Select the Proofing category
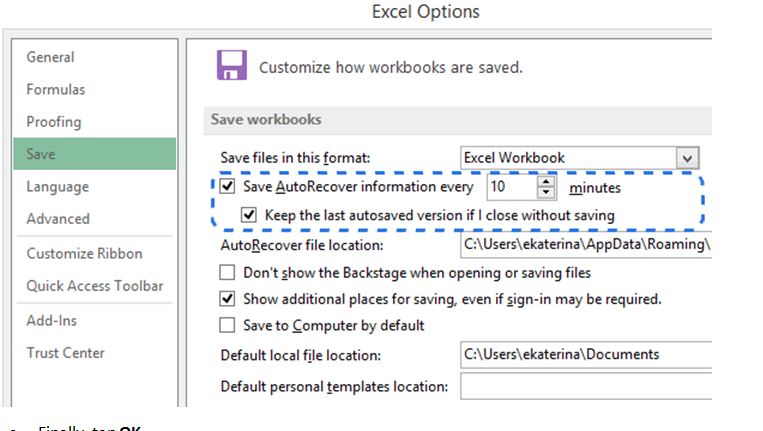 click(54, 122)
